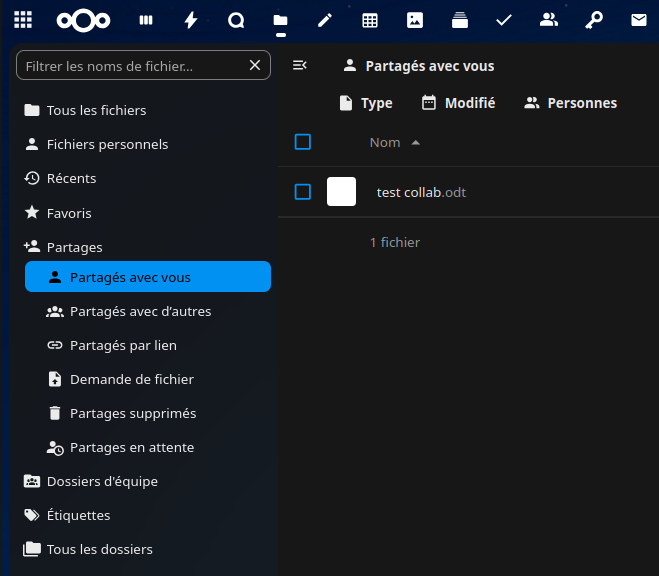This screenshot has height=576, width=659.
Task: Open the Nextcloud apps grid menu
Action: pyautogui.click(x=22, y=20)
